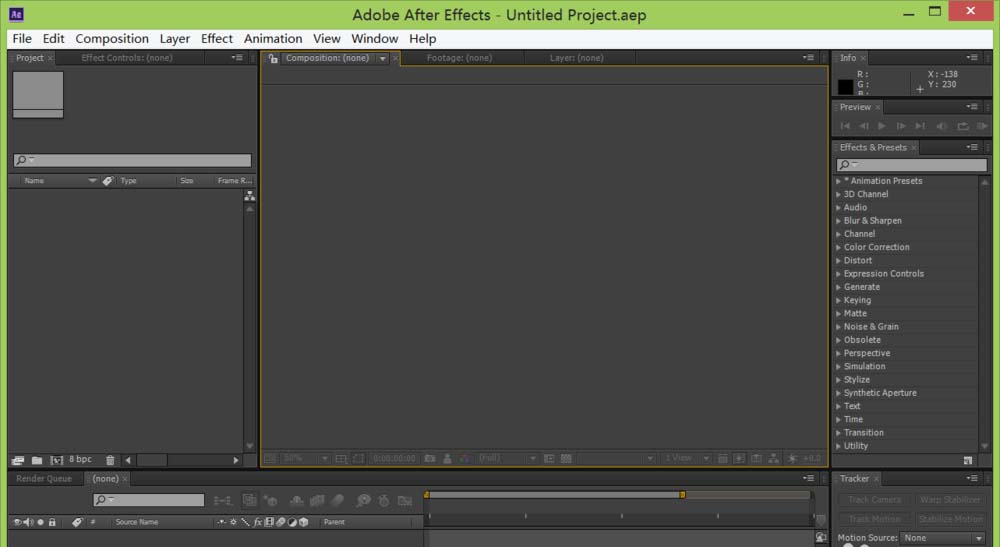Click the new composition icon
Viewport: 1000px width, 547px height.
point(57,460)
